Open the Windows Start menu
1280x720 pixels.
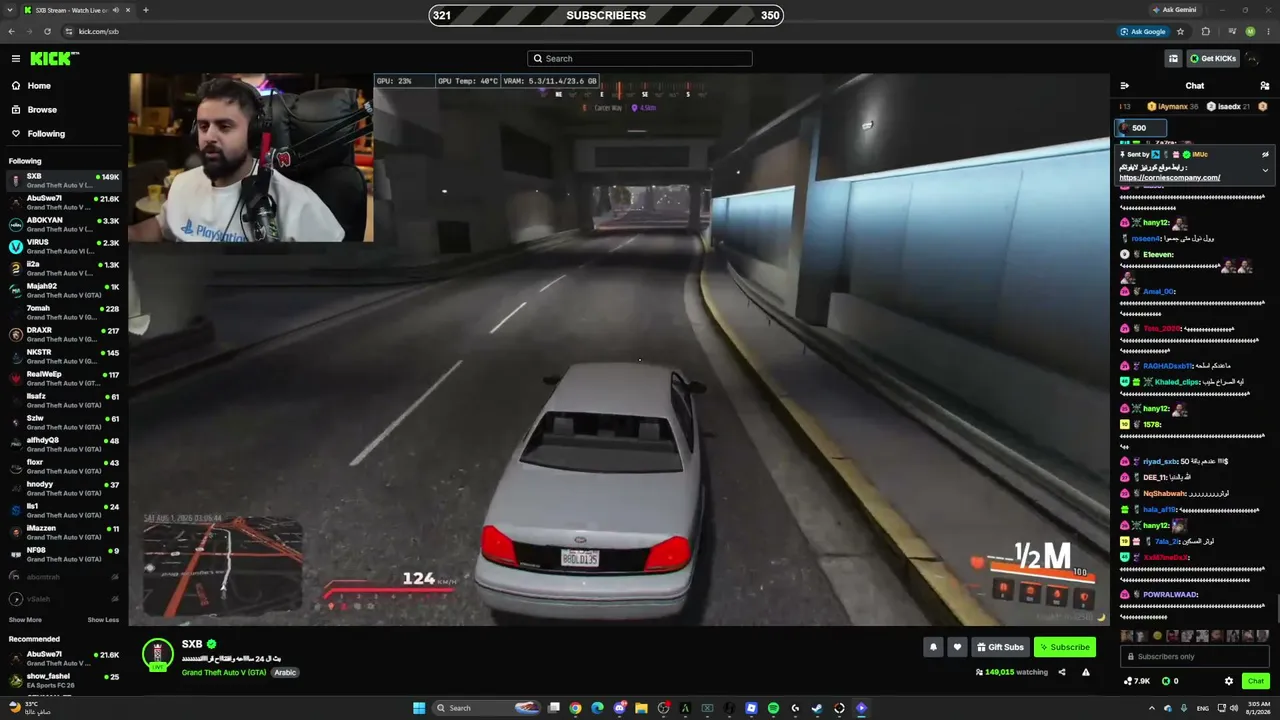(418, 708)
